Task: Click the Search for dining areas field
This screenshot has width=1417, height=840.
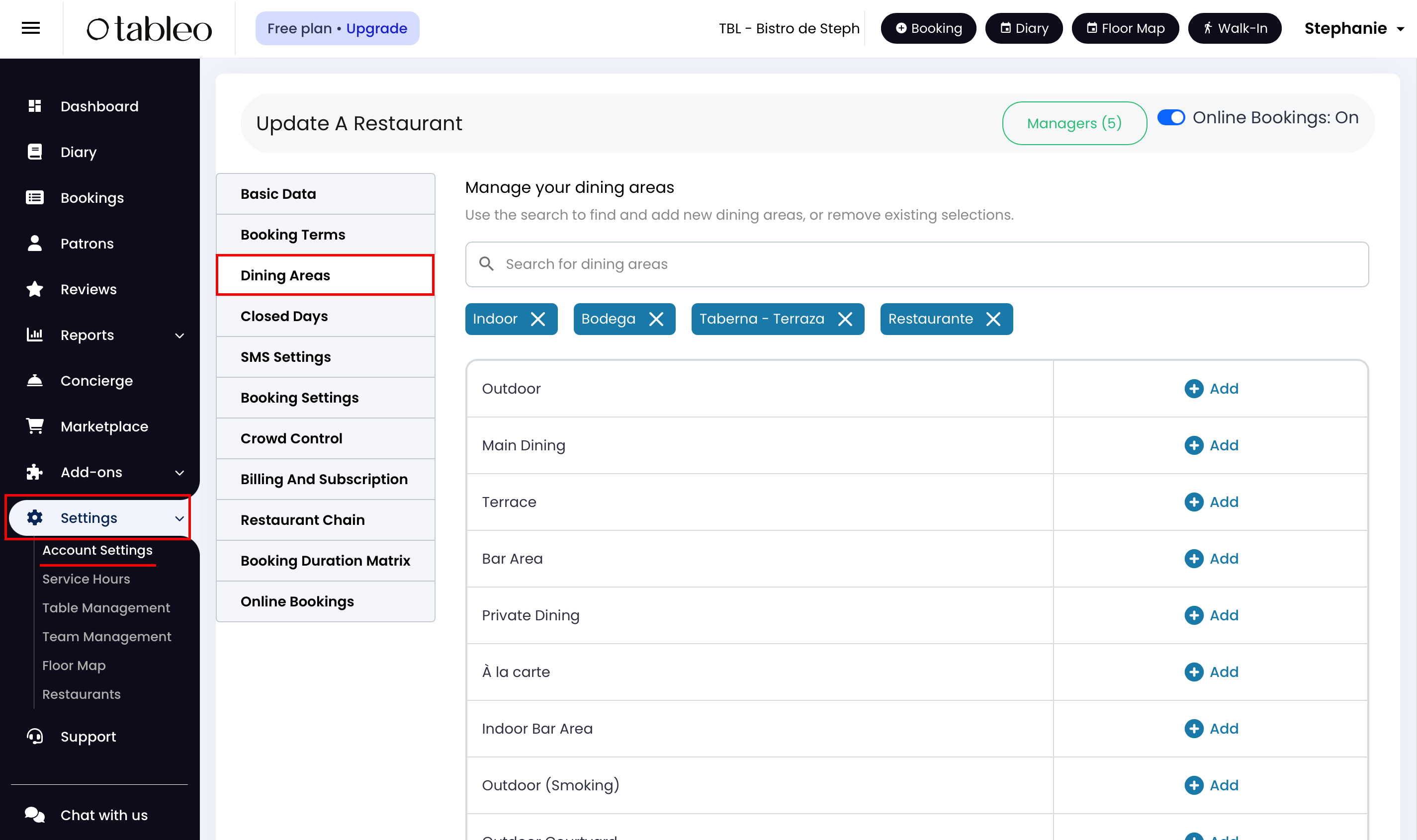Action: pyautogui.click(x=916, y=264)
